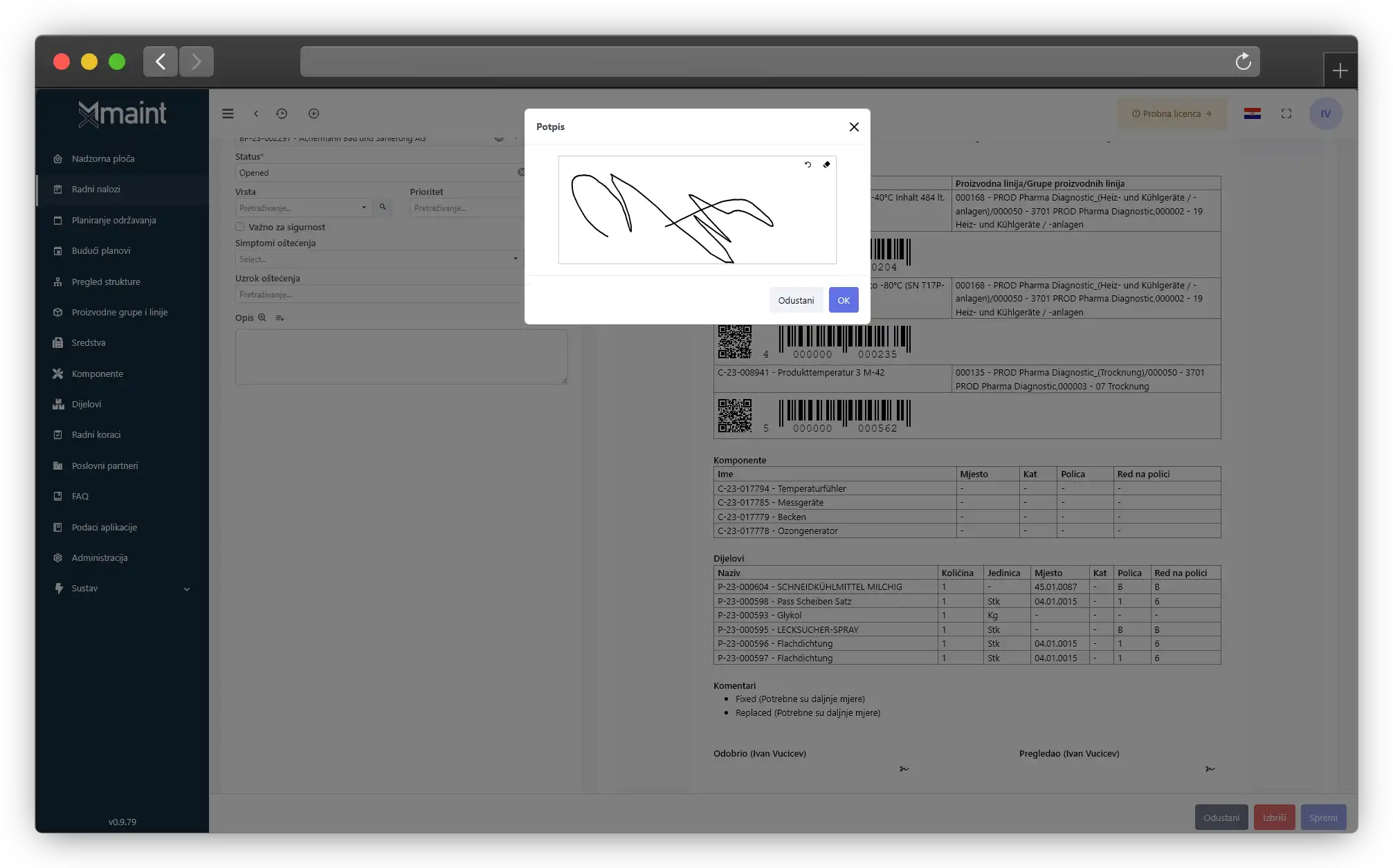The image size is (1393, 868).
Task: Toggle the hamburger menu icon
Action: point(228,113)
